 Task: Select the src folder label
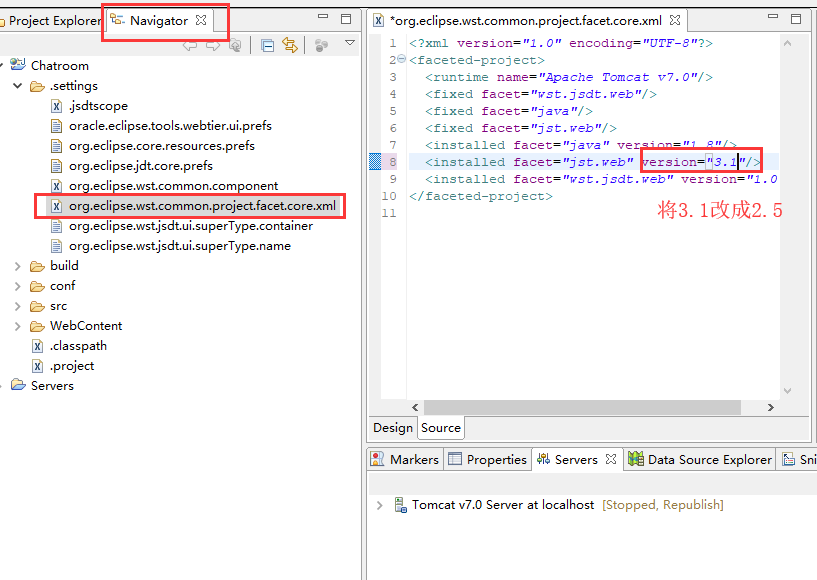58,306
